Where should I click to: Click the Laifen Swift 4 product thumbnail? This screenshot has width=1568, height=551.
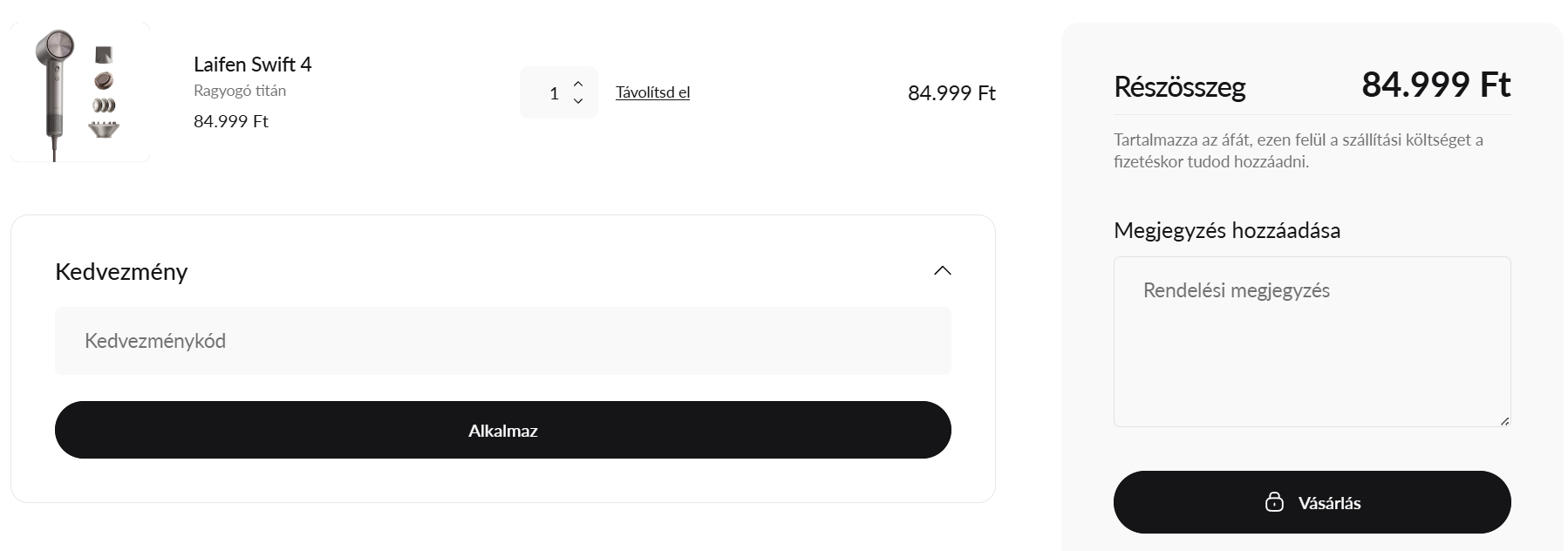79,92
